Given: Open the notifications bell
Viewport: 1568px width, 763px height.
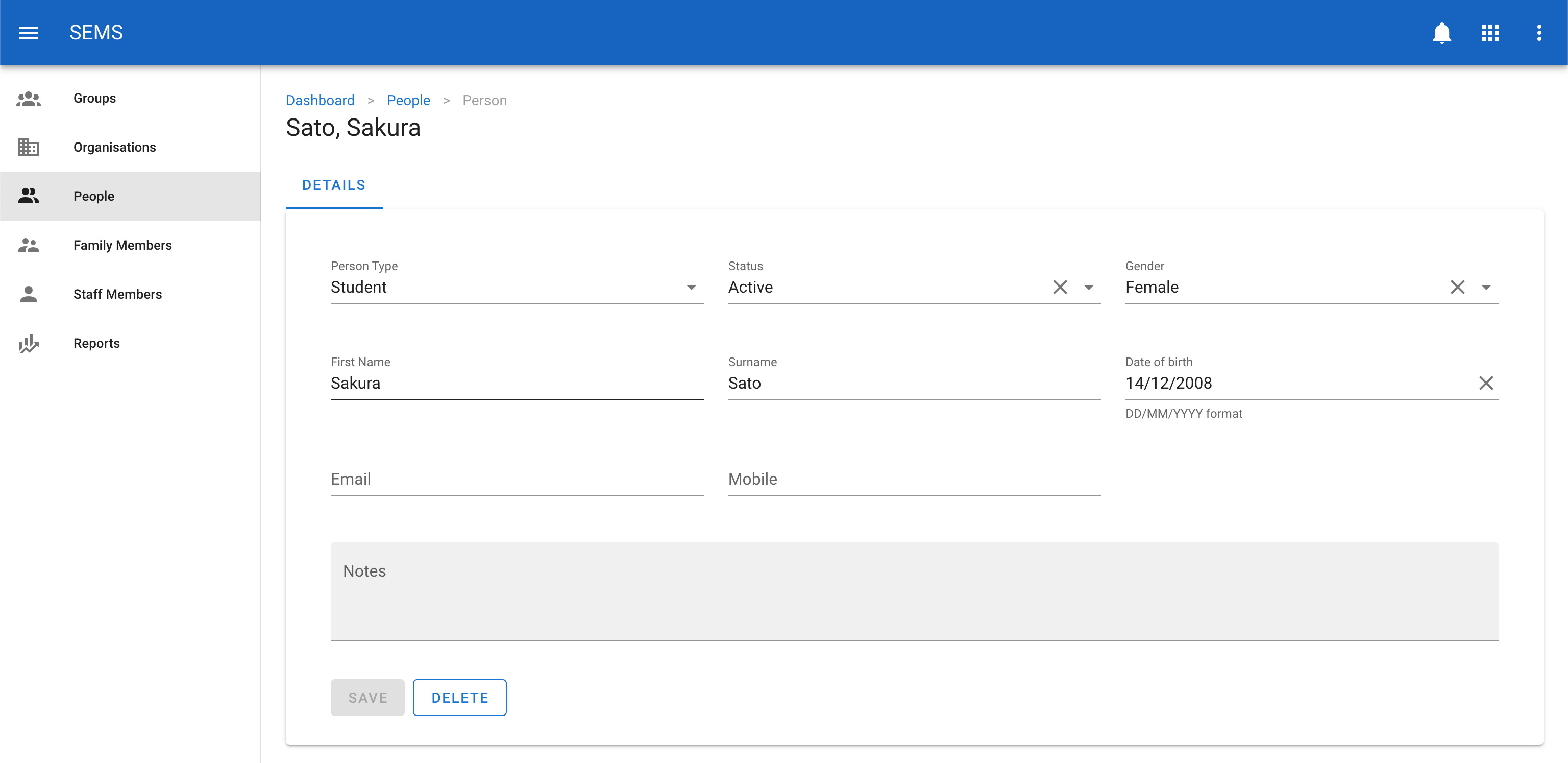Looking at the screenshot, I should 1441,32.
